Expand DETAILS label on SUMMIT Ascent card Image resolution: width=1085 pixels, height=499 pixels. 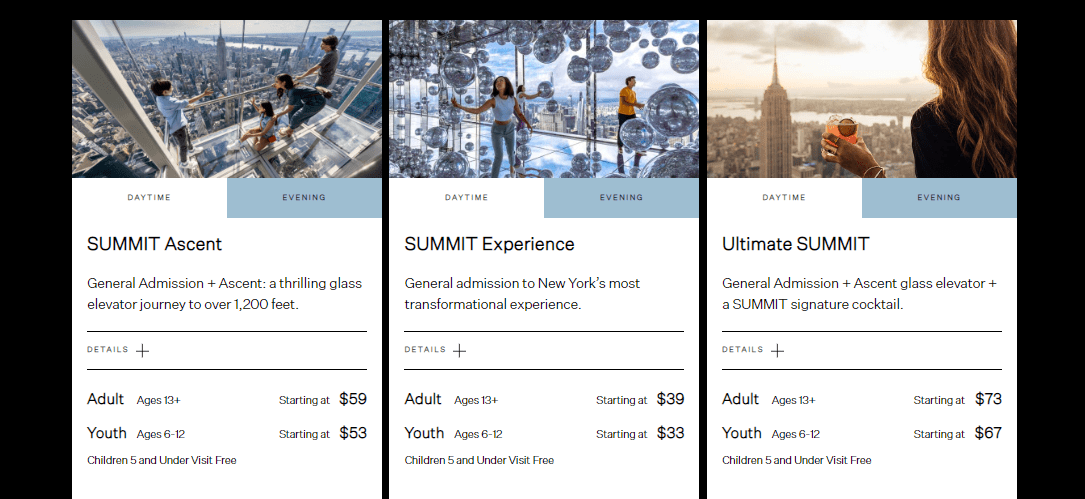tap(108, 350)
